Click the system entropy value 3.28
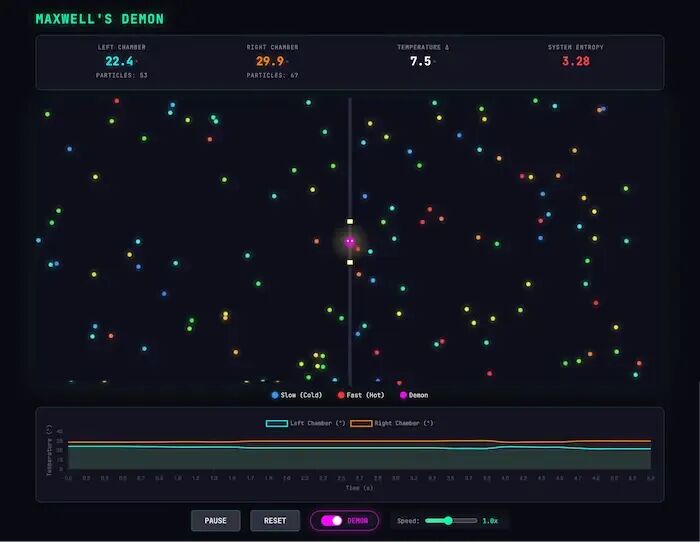 pos(576,61)
